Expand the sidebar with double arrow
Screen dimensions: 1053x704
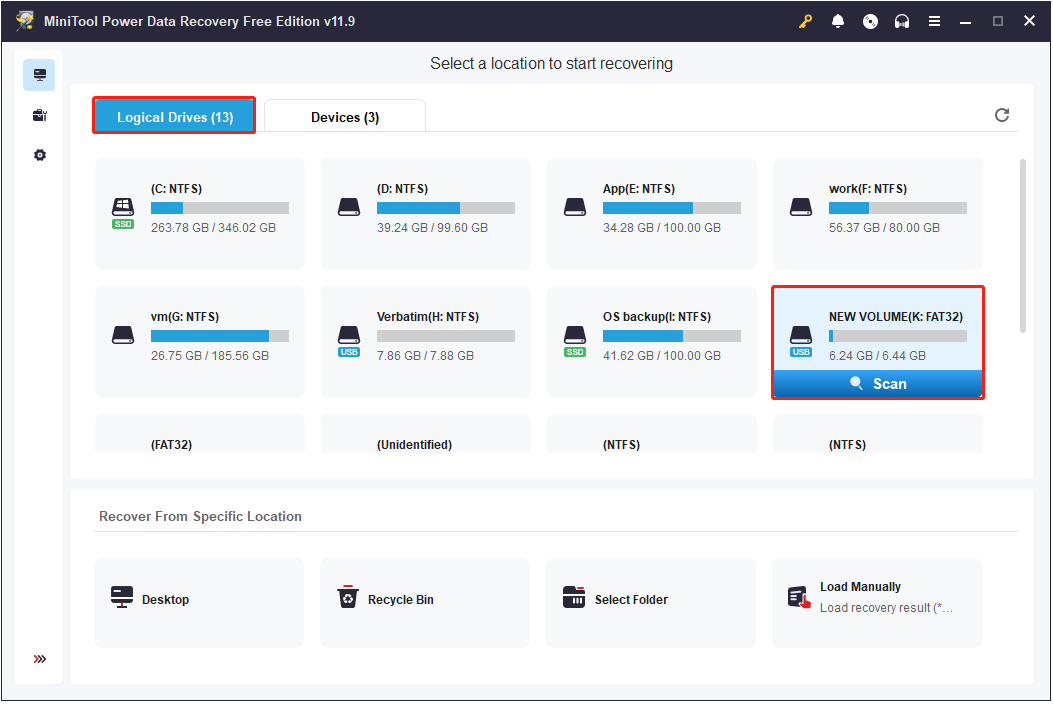point(39,659)
